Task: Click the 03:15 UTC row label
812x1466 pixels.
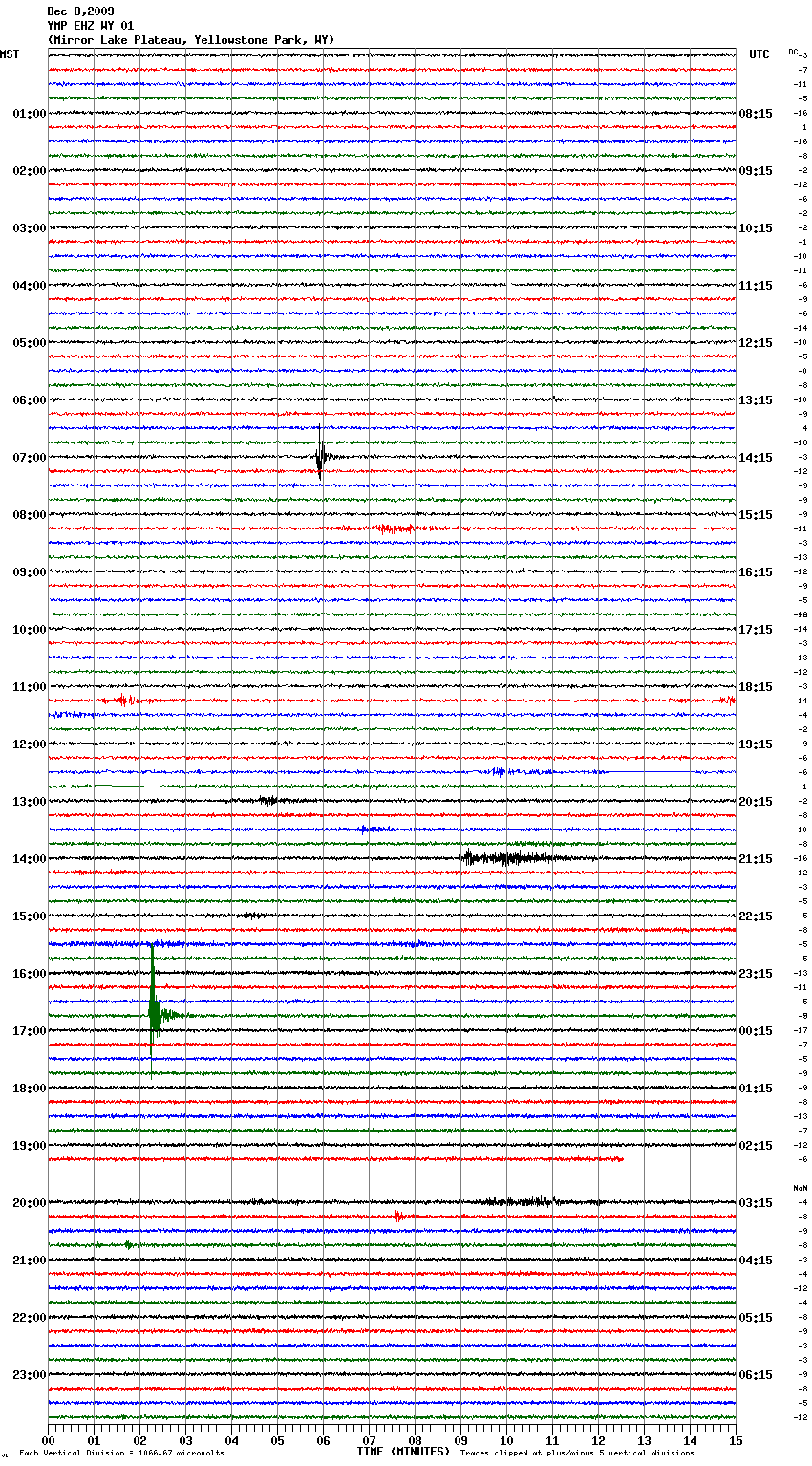Action: pyautogui.click(x=756, y=1203)
